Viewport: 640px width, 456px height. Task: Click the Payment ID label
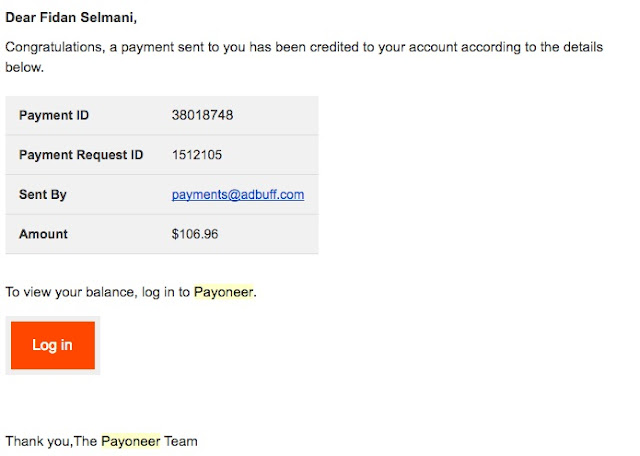(54, 115)
